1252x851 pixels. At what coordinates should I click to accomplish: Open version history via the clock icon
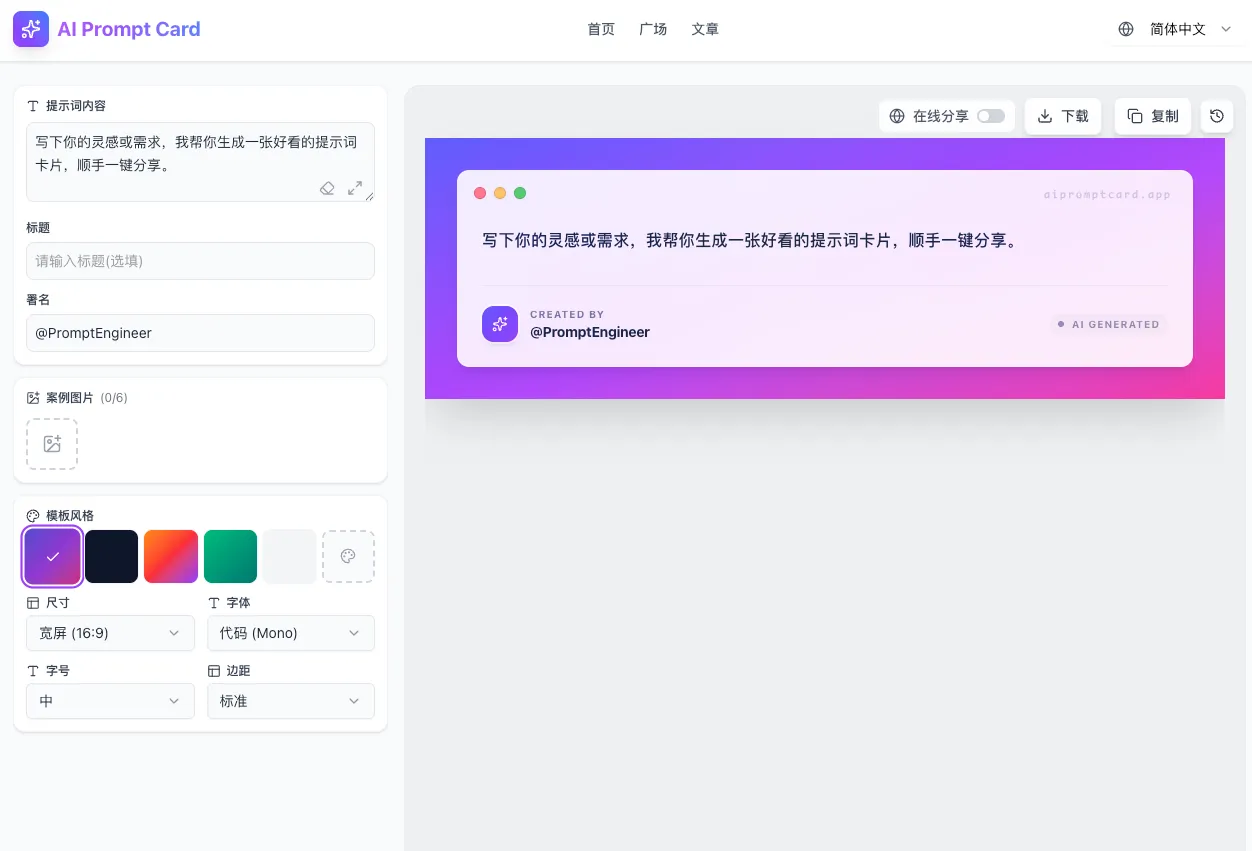tap(1216, 116)
